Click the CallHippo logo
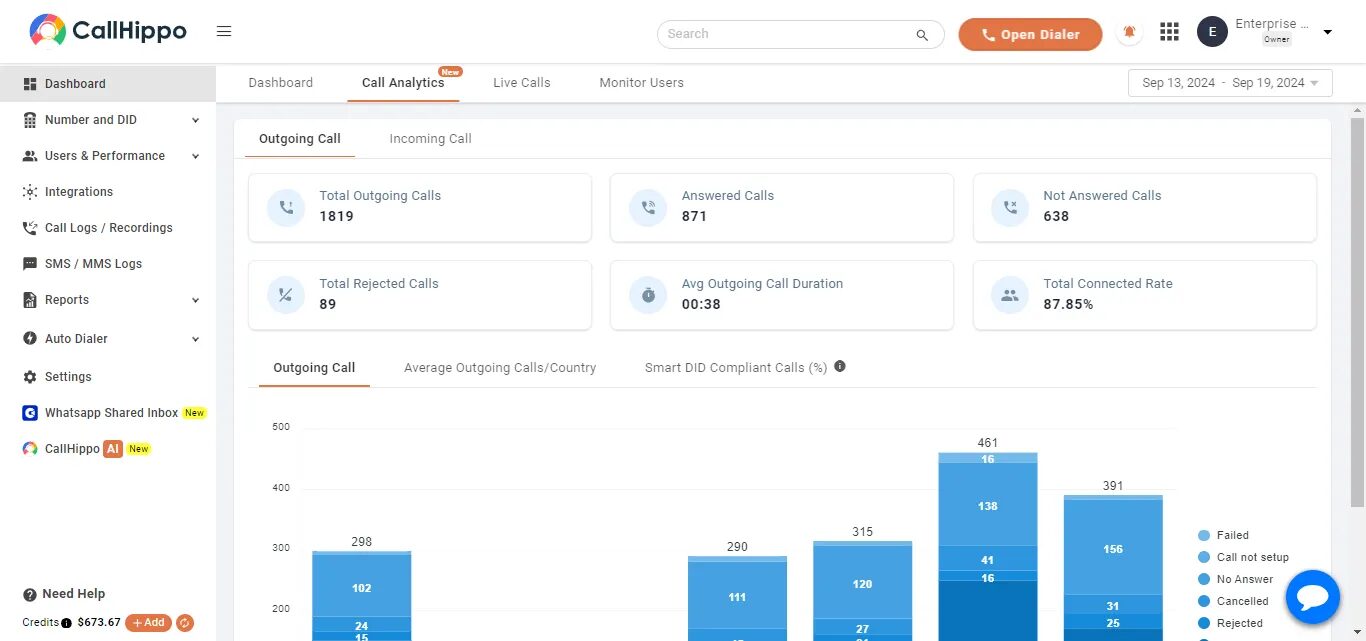Screen dimensions: 1366x641 (x=108, y=31)
